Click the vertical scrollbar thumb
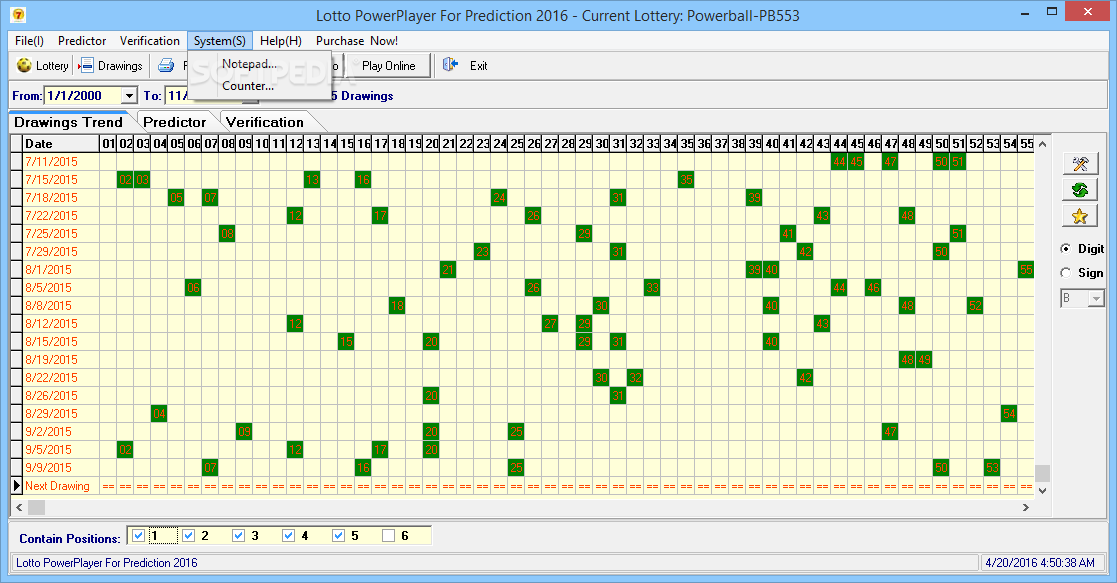Screen dimensions: 1117x583 (1042, 473)
